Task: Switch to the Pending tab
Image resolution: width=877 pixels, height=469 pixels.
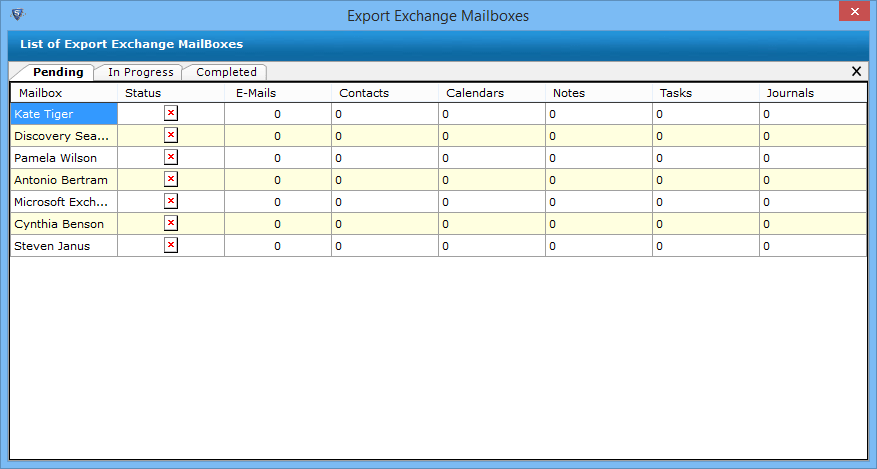Action: [x=58, y=72]
